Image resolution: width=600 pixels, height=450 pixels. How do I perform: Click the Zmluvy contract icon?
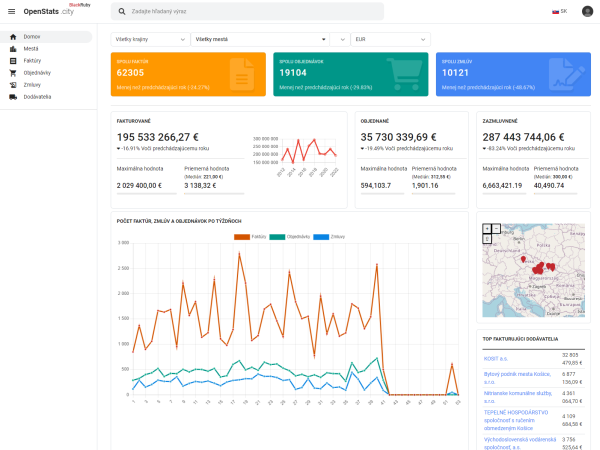(13, 85)
